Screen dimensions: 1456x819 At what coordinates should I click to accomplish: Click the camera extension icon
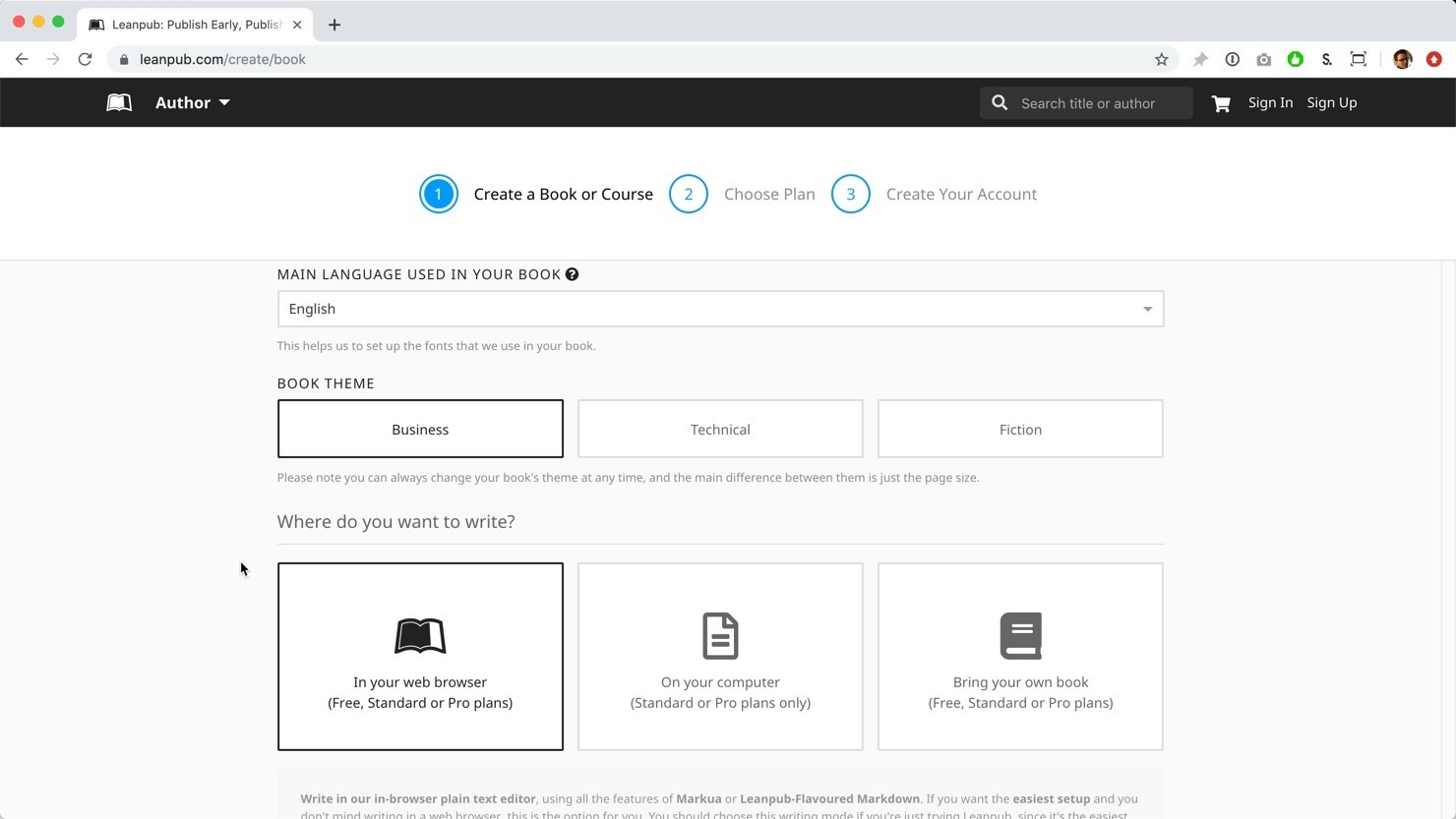1264,59
